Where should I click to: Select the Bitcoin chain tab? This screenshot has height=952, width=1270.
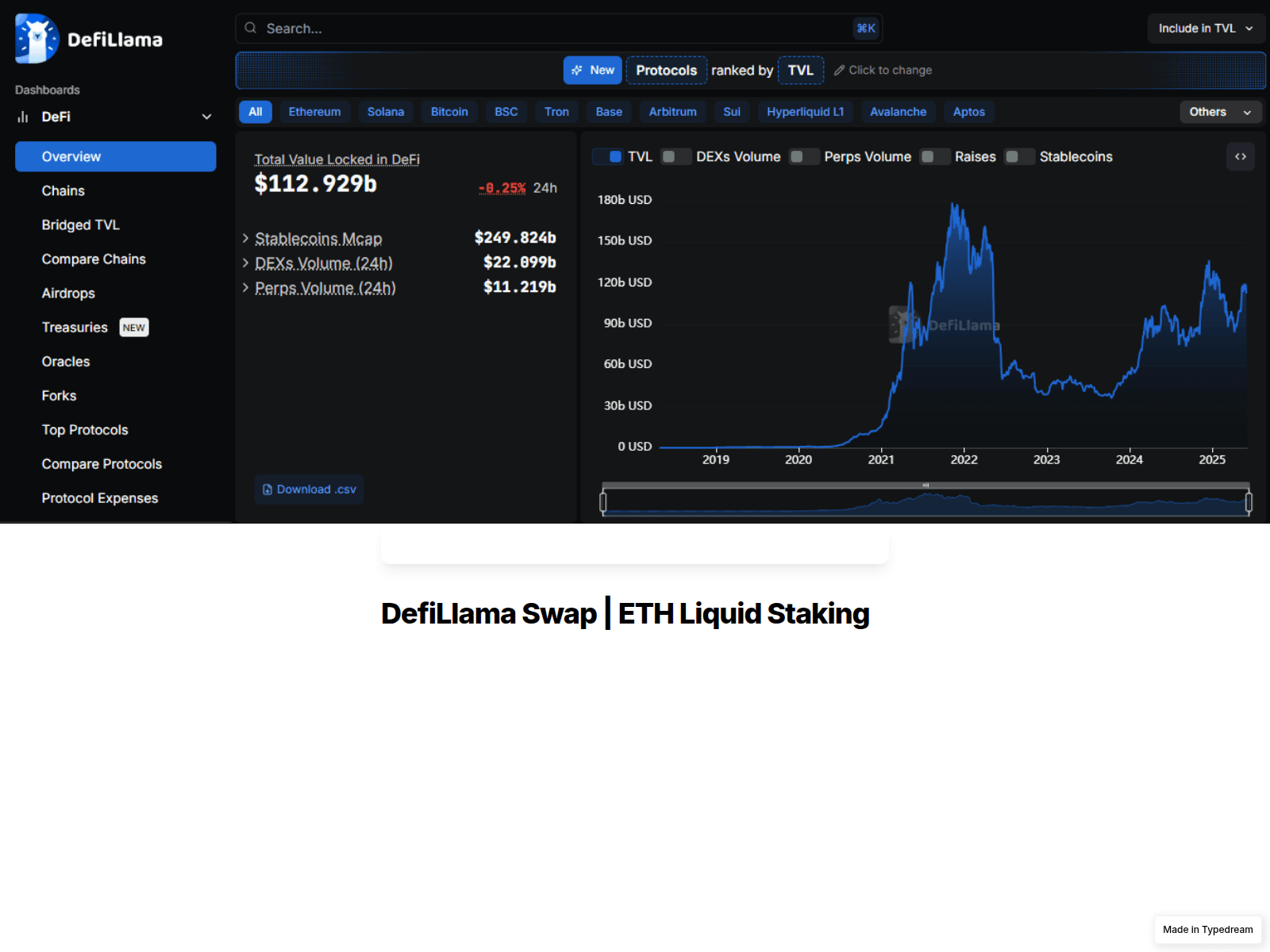click(x=449, y=112)
